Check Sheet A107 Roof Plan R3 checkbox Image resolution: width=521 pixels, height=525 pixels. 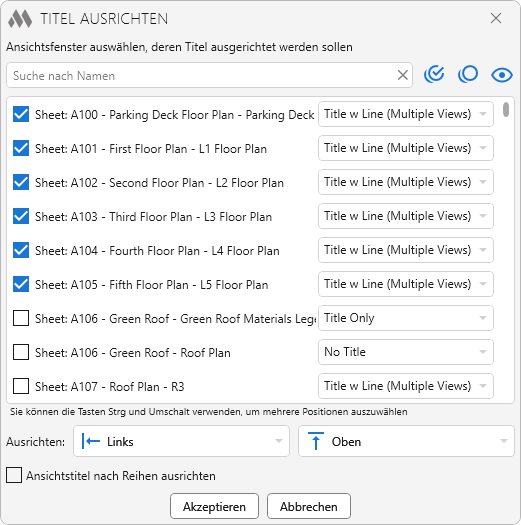[x=21, y=386]
